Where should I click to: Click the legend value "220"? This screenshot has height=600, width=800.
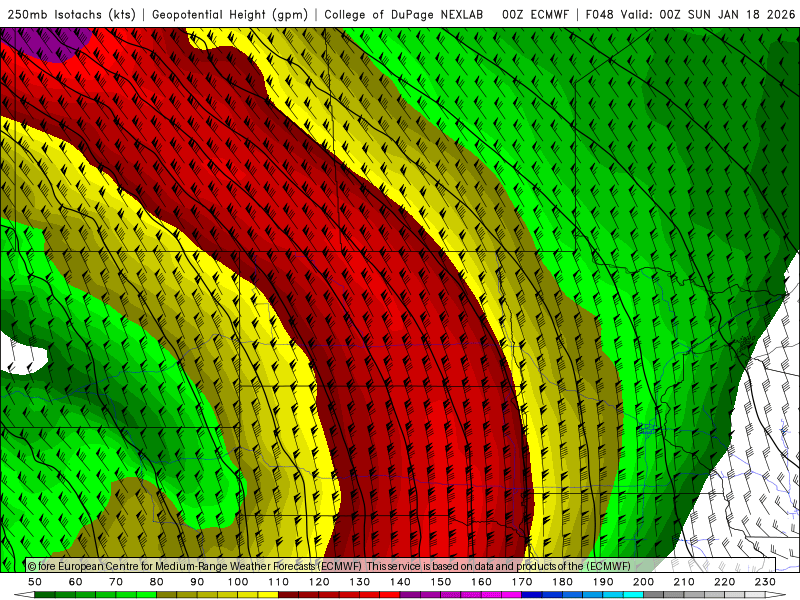click(724, 582)
